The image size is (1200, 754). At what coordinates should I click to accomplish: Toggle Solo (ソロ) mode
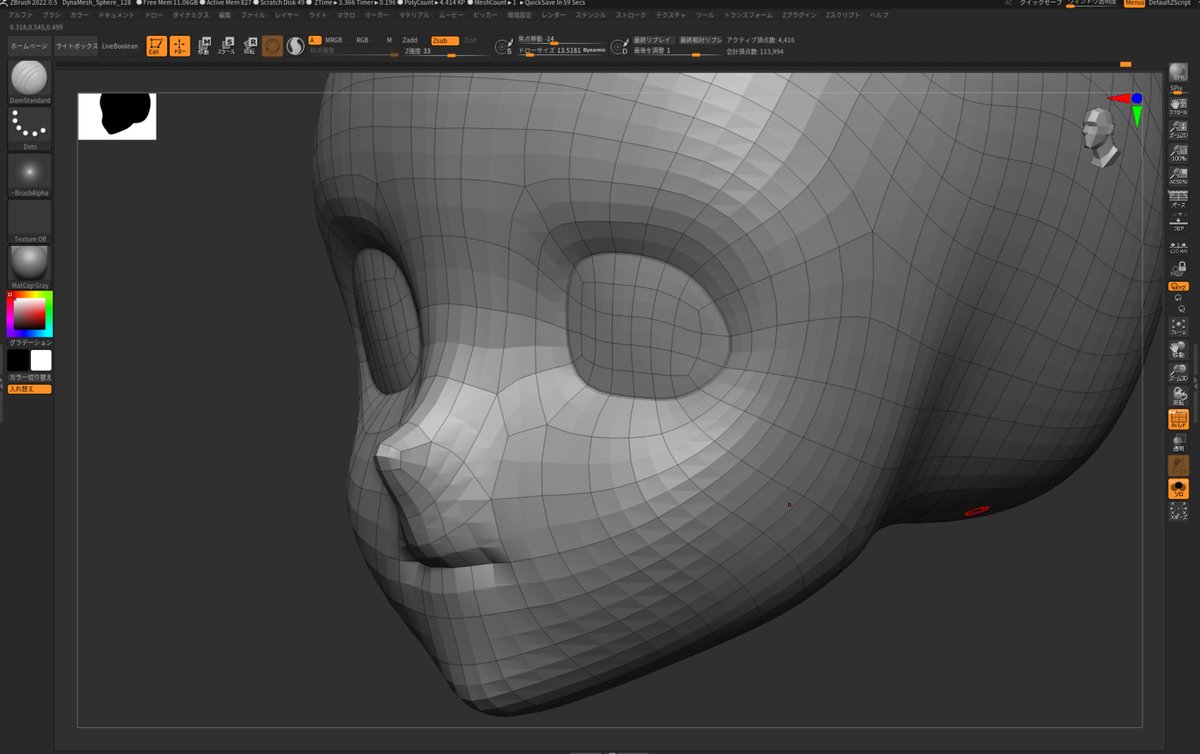(x=1178, y=489)
